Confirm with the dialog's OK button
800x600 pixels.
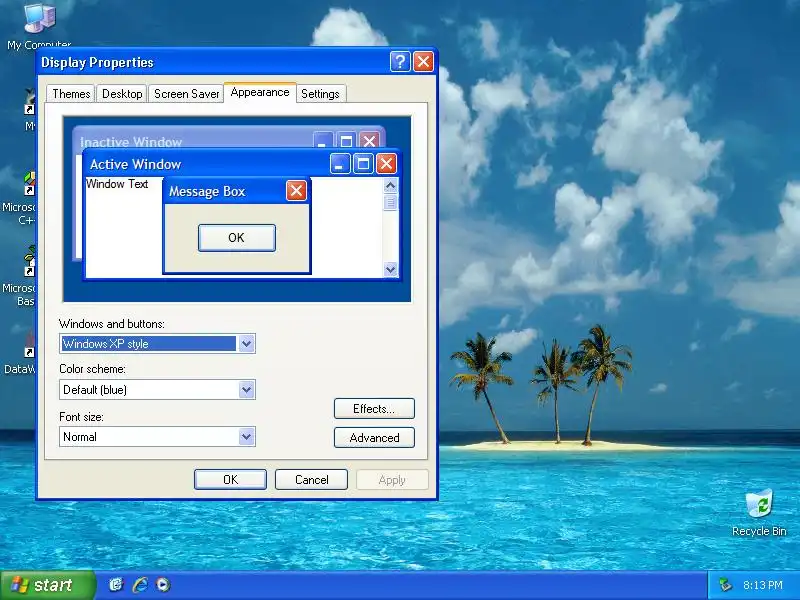230,480
